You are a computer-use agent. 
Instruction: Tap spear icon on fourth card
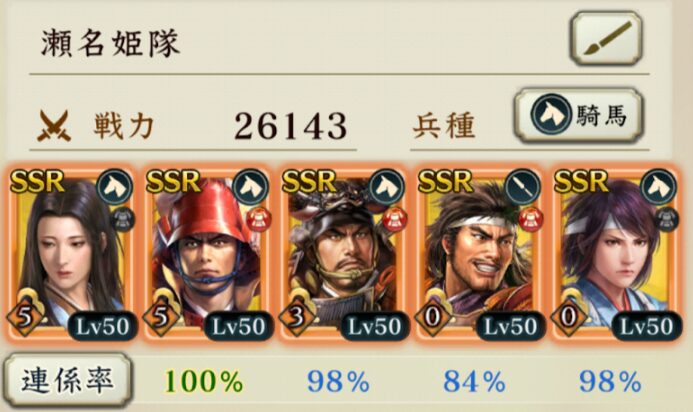pyautogui.click(x=523, y=188)
